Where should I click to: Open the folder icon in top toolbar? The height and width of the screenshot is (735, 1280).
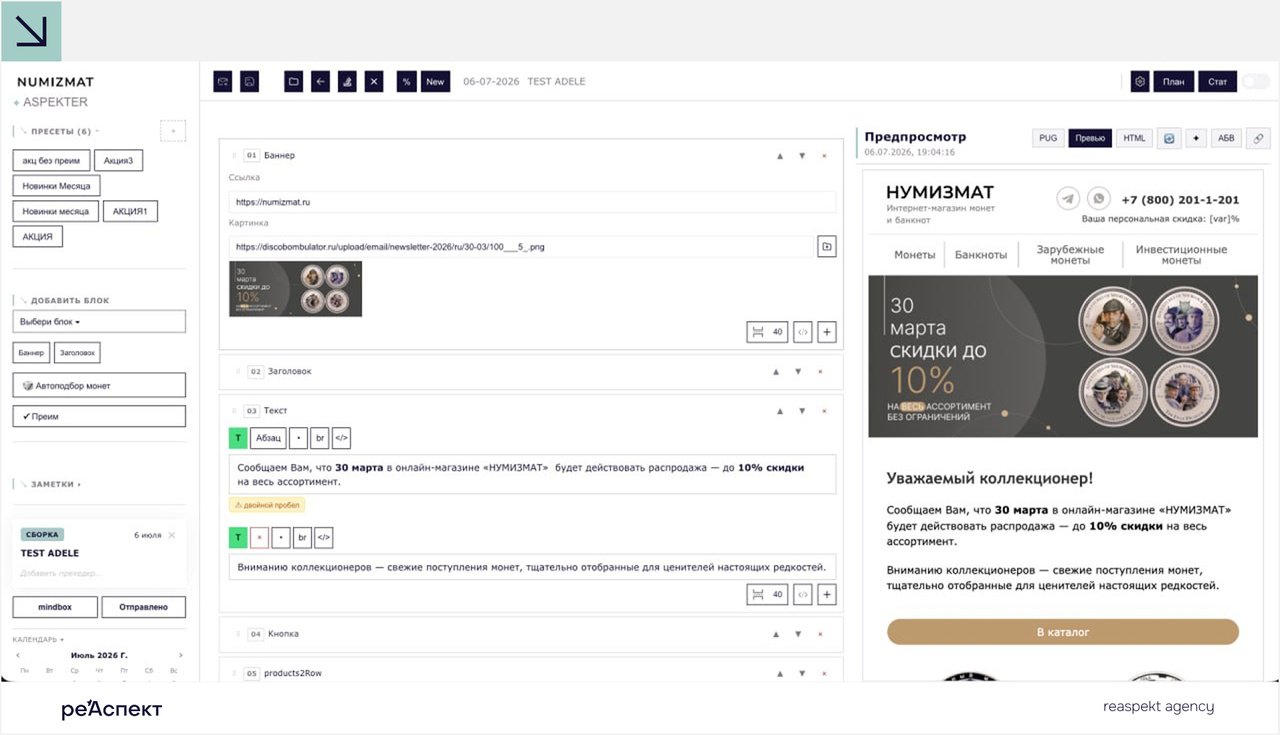point(293,82)
